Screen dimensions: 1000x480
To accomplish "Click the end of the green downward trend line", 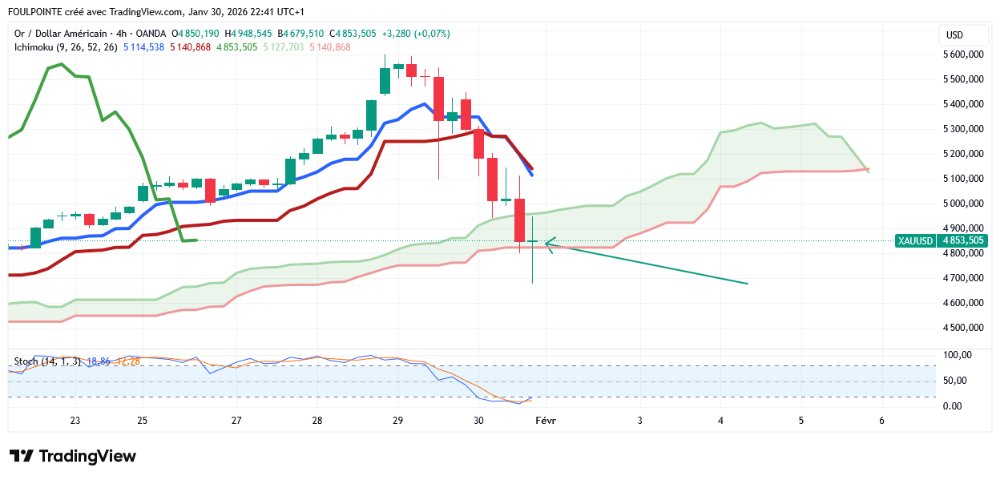I will pyautogui.click(x=748, y=284).
